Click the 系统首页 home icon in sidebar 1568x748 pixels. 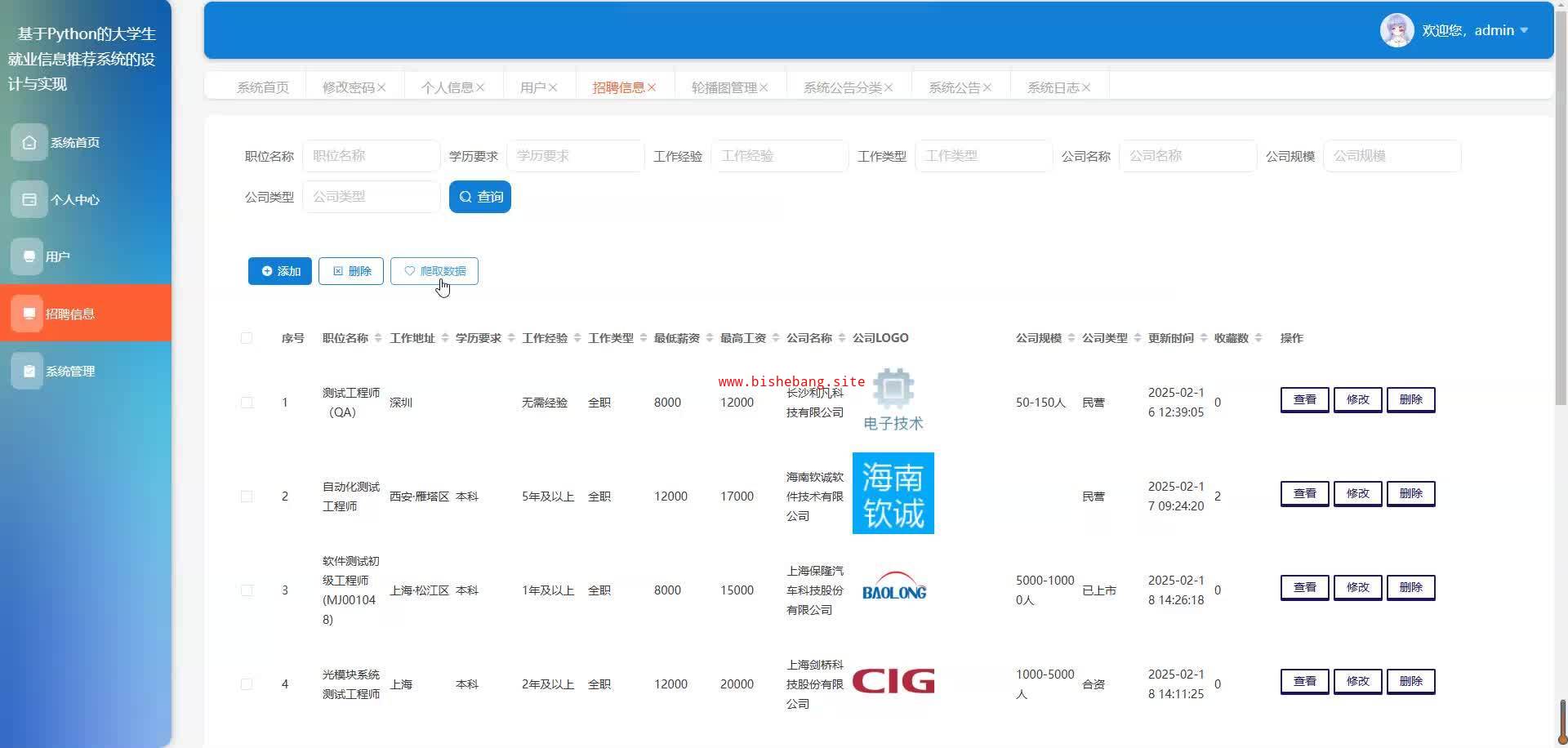(x=29, y=142)
